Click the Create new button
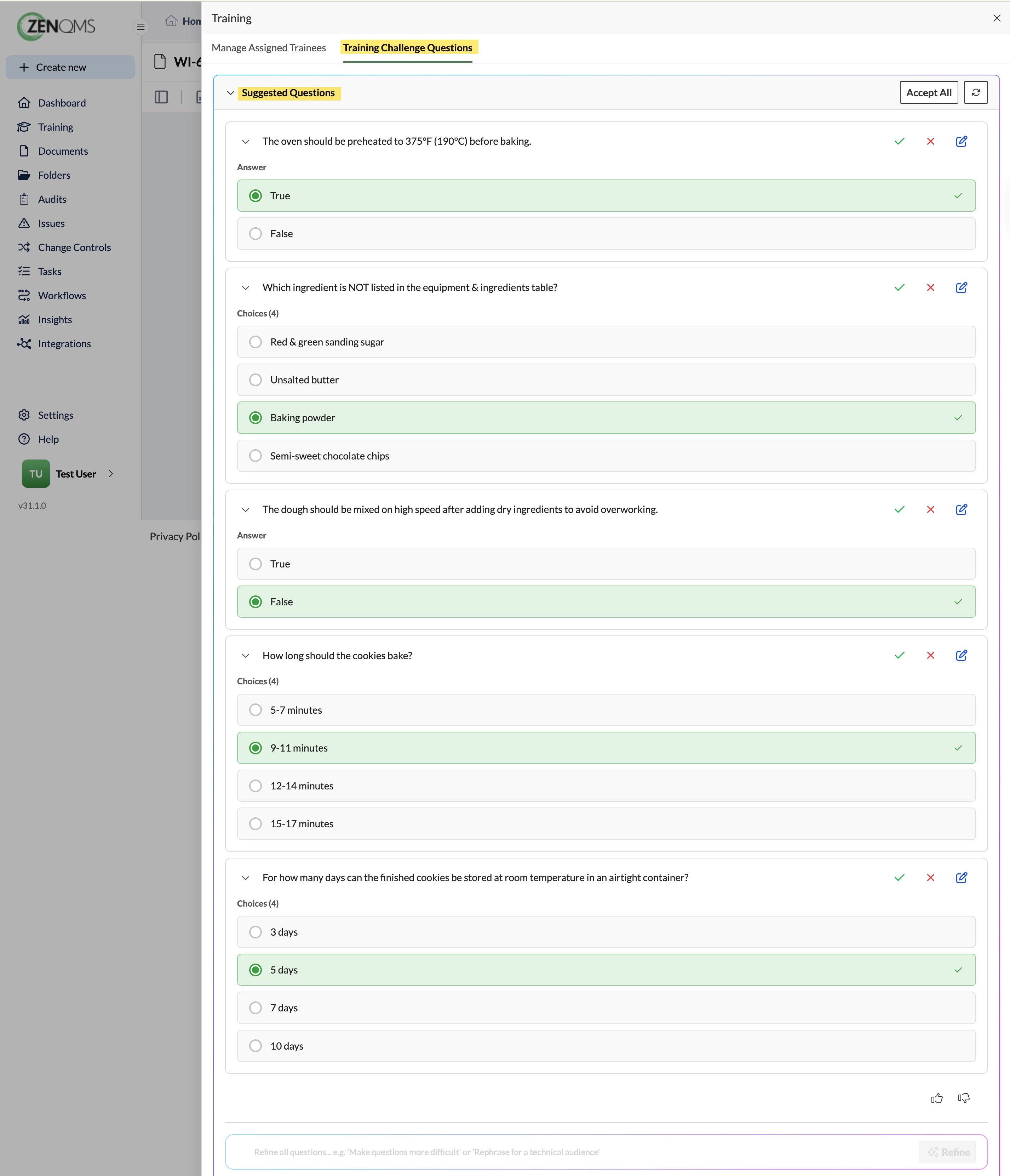 (x=70, y=67)
